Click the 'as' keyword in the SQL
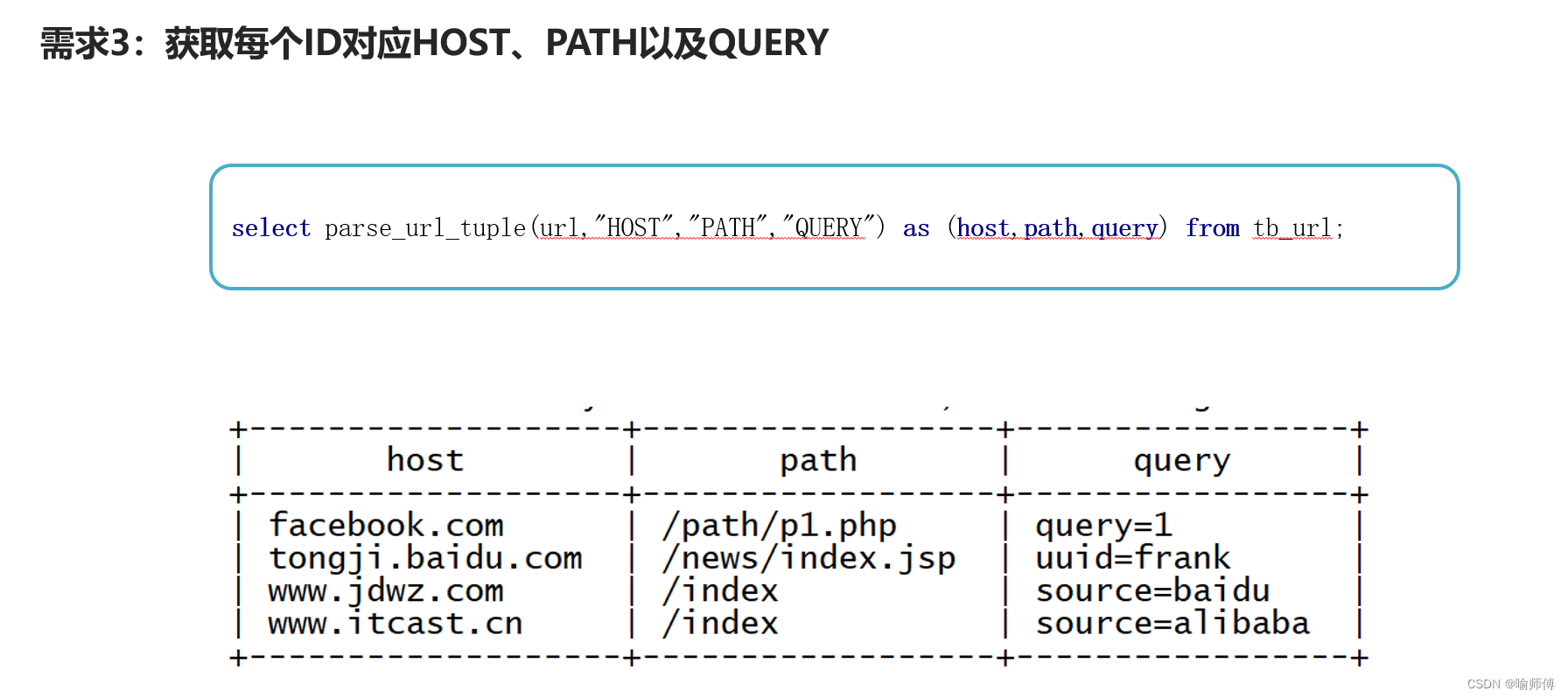 916,228
